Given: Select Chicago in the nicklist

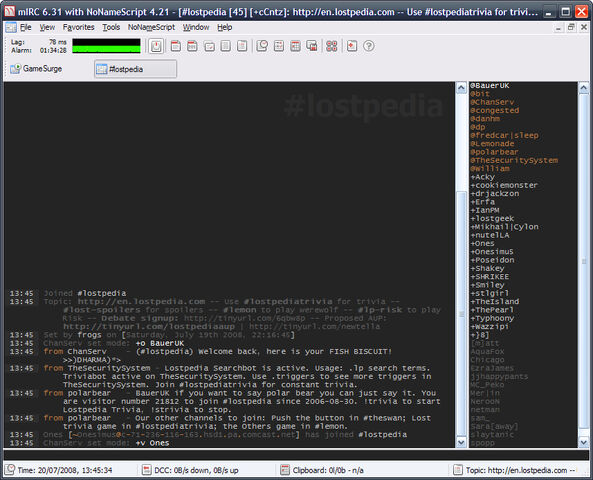Looking at the screenshot, I should click(x=487, y=360).
